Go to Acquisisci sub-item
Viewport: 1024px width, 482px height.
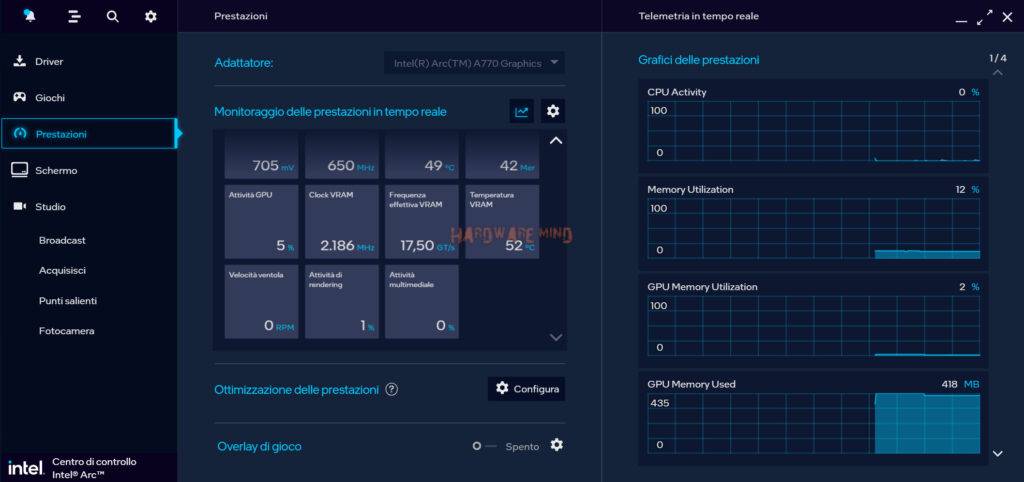pyautogui.click(x=62, y=270)
